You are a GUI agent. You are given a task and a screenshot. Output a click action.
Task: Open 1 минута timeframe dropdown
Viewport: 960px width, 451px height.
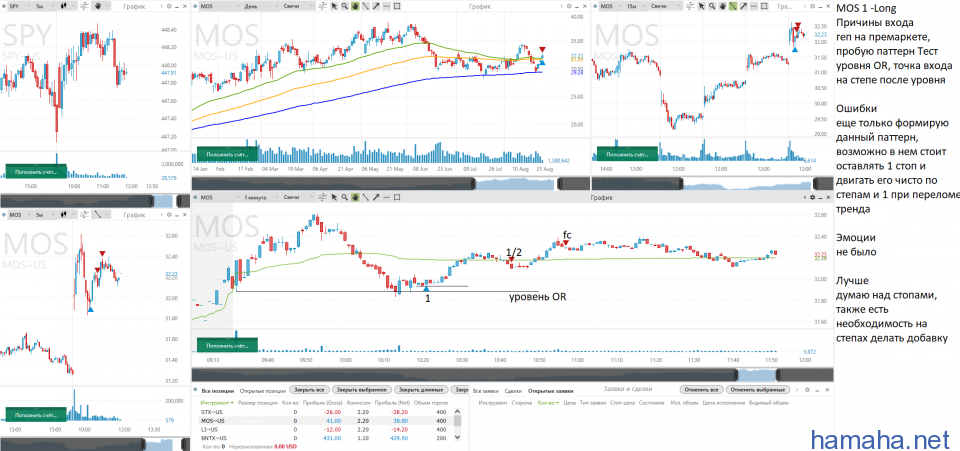261,197
